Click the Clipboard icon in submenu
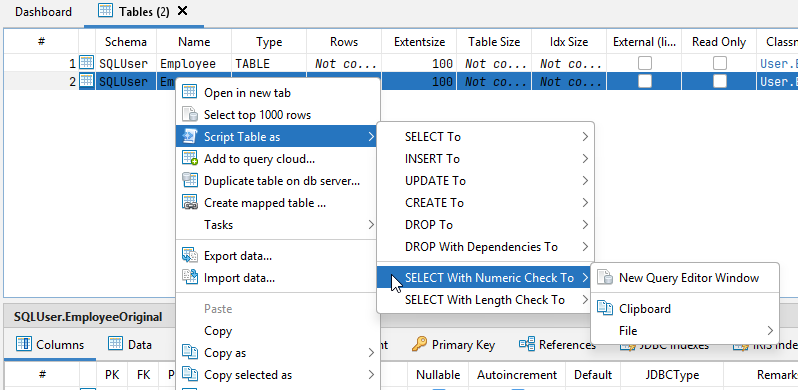Viewport: 798px width, 390px height. point(605,308)
